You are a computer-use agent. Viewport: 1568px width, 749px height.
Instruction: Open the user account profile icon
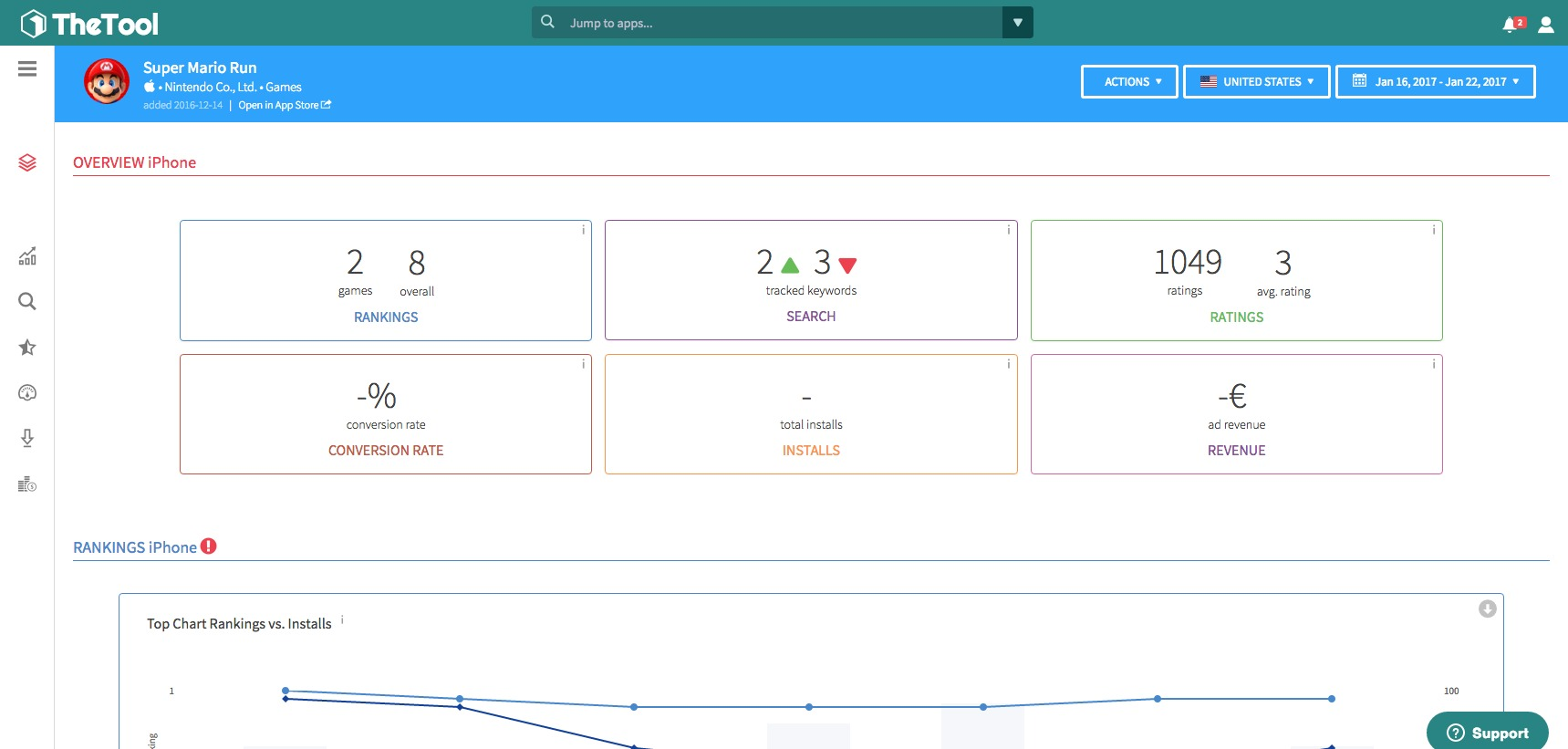[x=1545, y=25]
